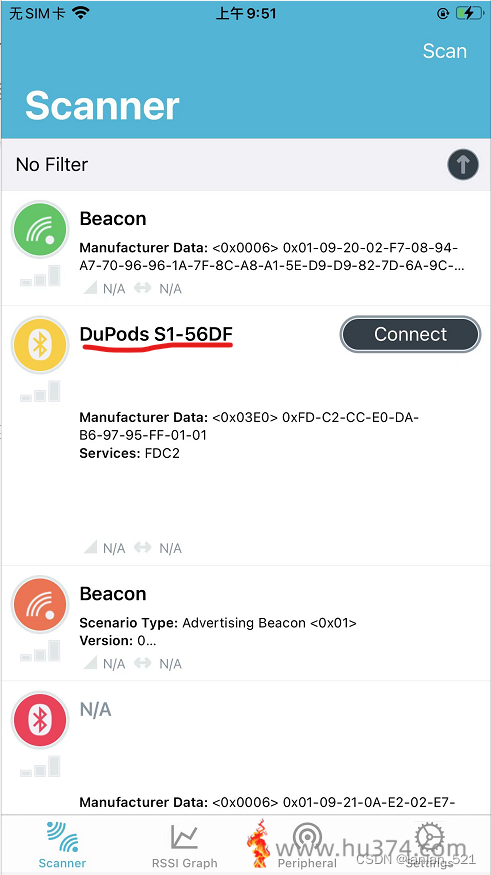Image resolution: width=491 pixels, height=875 pixels.
Task: Open the Scanner tab
Action: 62,845
